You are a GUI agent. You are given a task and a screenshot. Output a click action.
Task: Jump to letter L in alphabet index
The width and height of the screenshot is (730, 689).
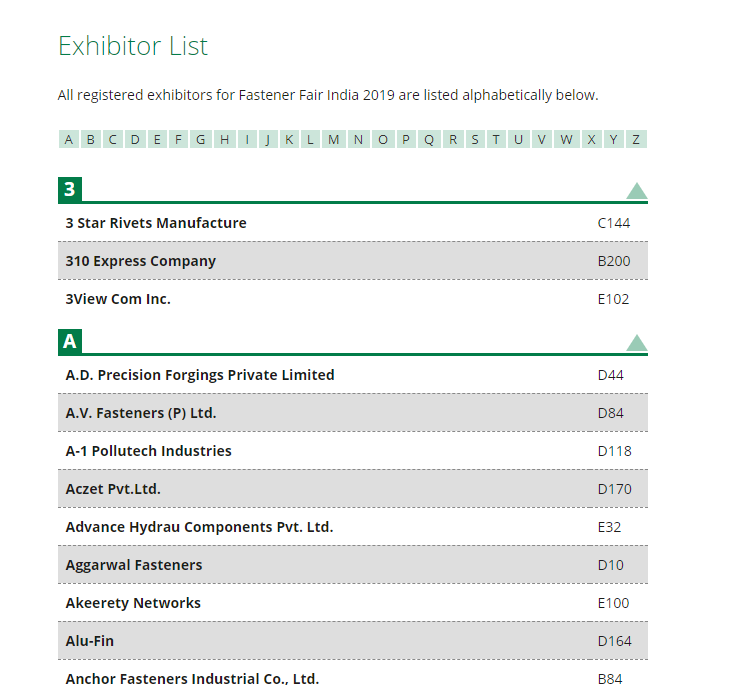coord(310,139)
